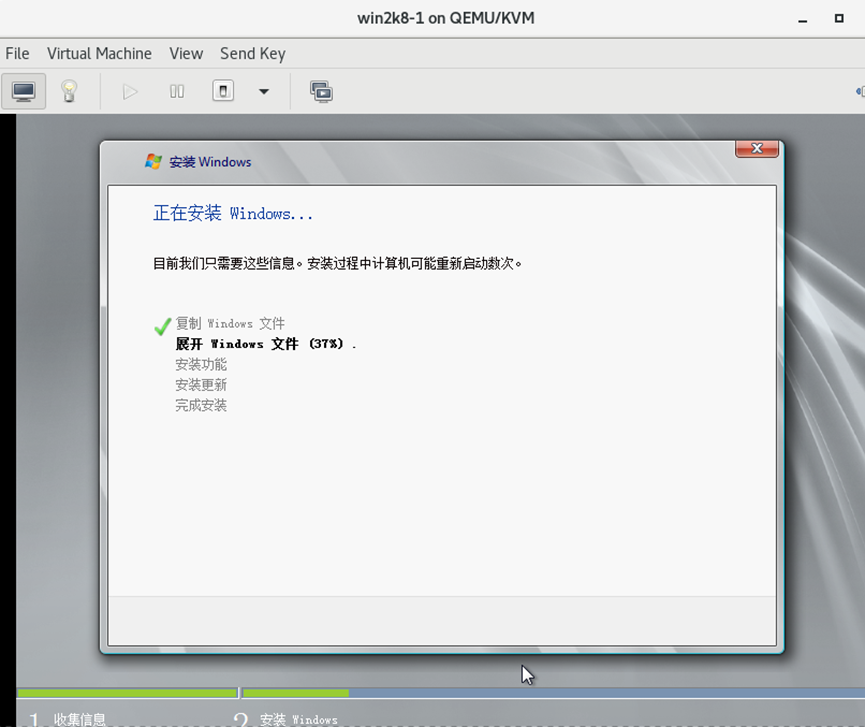This screenshot has width=865, height=727.
Task: Show the graphical console view
Action: pos(24,91)
